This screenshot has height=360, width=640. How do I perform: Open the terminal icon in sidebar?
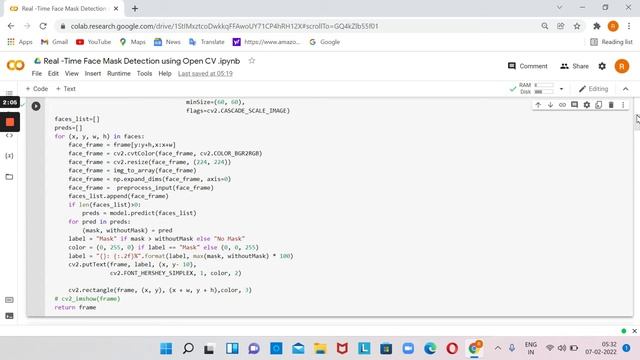tap(9, 316)
